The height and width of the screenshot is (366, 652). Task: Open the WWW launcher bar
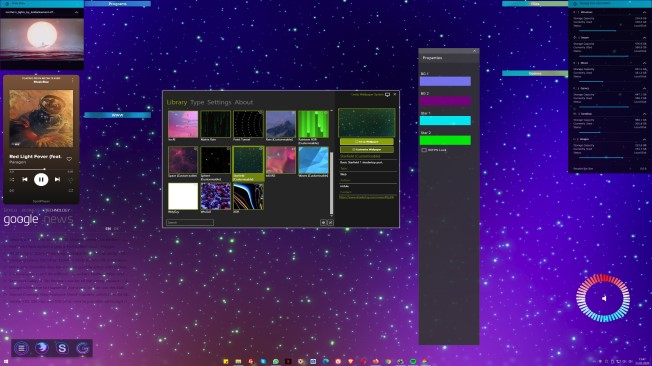(118, 115)
